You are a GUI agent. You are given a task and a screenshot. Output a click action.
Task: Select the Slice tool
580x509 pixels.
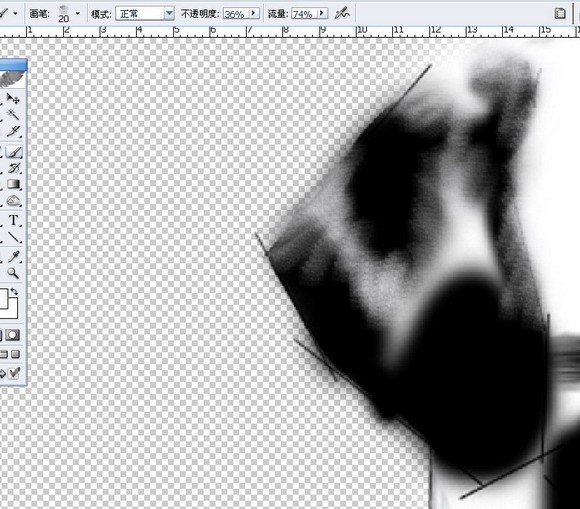(x=13, y=131)
